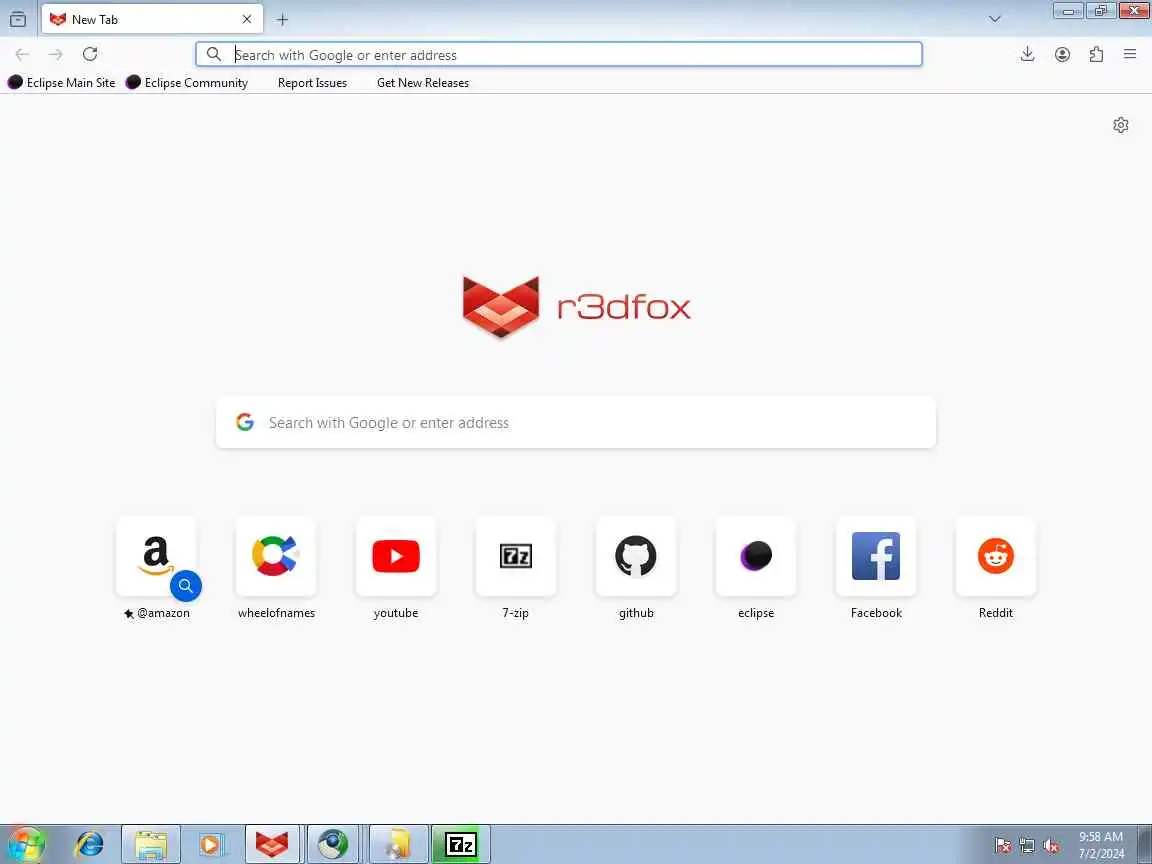The image size is (1152, 864).
Task: Focus the address bar search field
Action: tap(558, 54)
